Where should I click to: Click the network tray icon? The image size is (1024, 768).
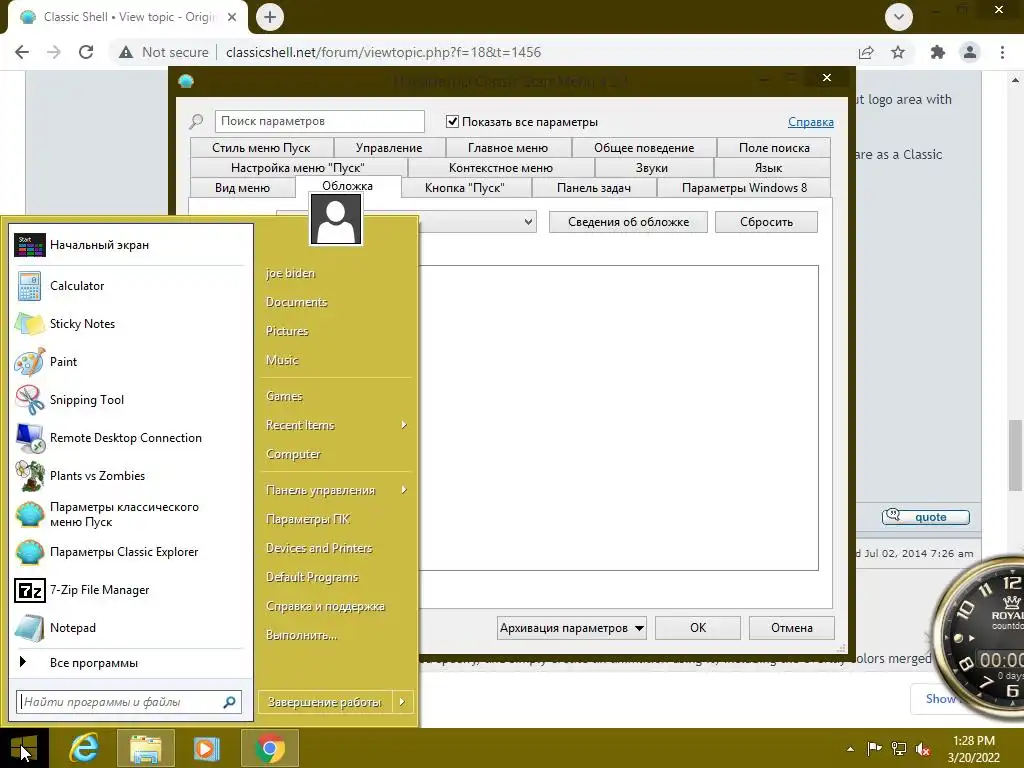click(899, 748)
